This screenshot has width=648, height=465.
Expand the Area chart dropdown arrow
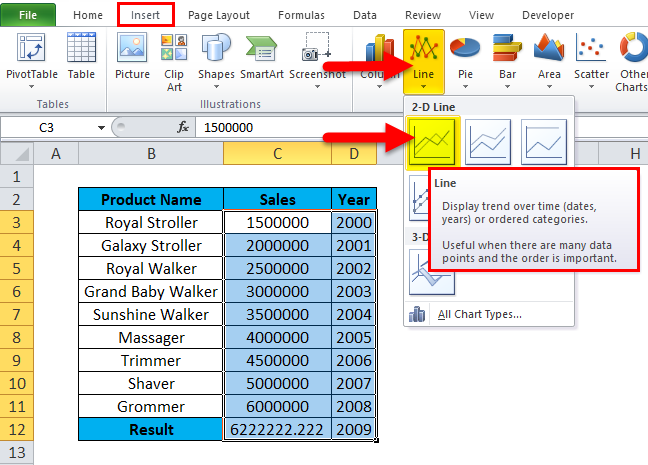click(549, 87)
